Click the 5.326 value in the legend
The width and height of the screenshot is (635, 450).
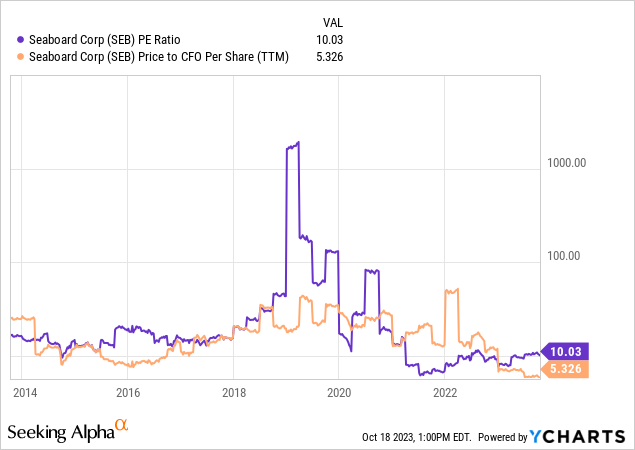pos(330,57)
